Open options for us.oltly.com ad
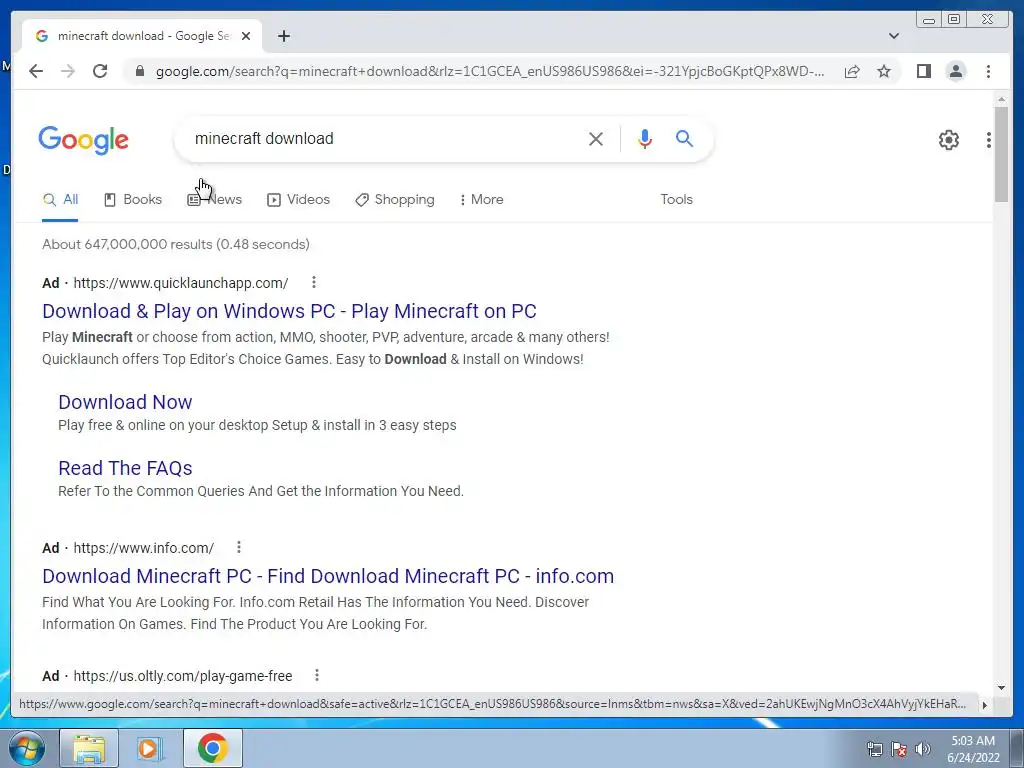 tap(317, 675)
